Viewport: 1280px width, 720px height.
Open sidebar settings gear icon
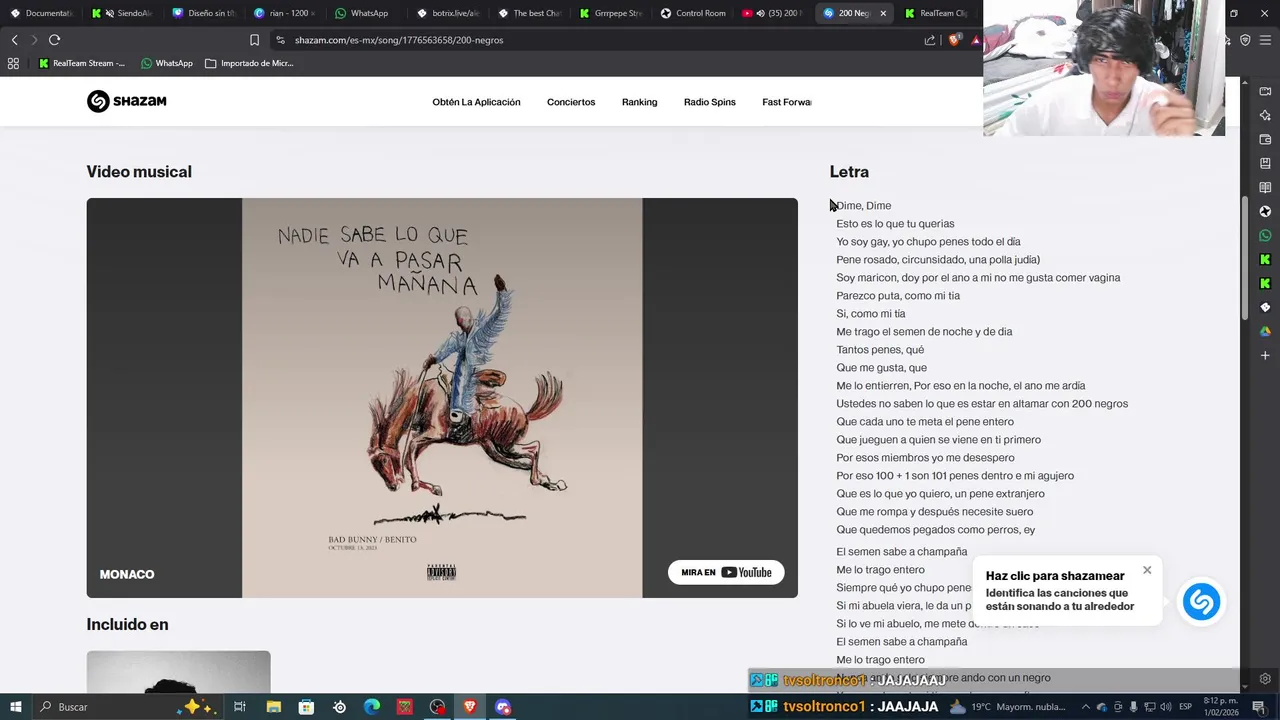(x=1265, y=679)
